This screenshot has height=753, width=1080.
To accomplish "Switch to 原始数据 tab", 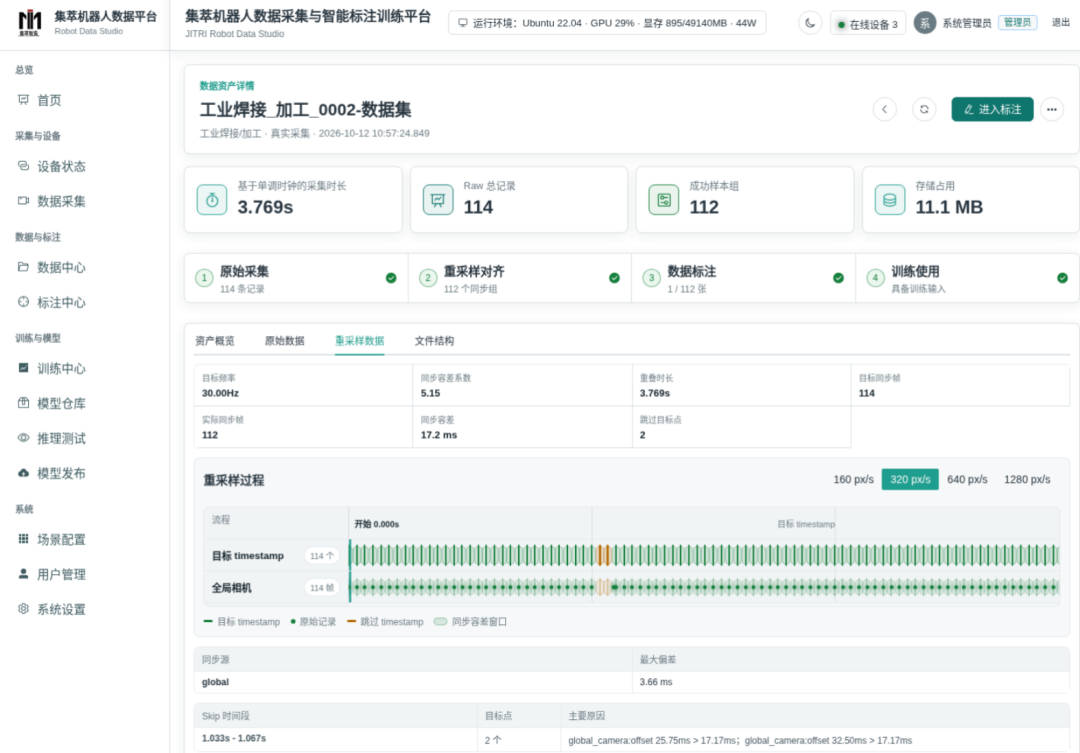I will pyautogui.click(x=284, y=341).
